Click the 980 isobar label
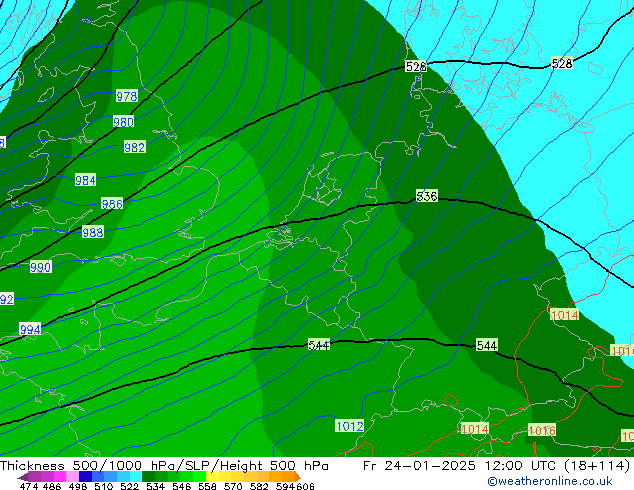 tap(123, 122)
